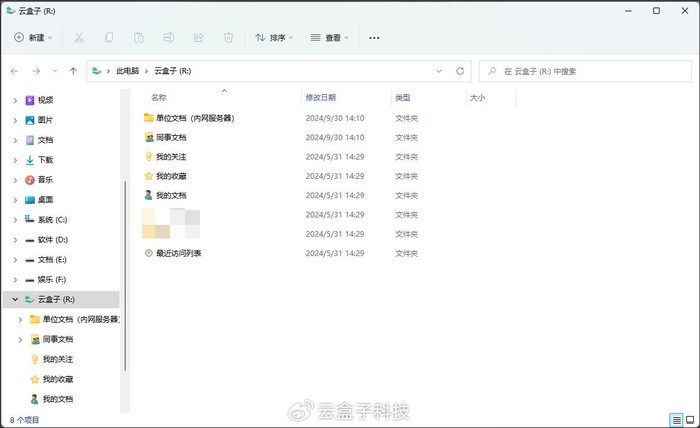Maximize the 云盒子 (R:) window
This screenshot has width=700, height=428.
(656, 11)
